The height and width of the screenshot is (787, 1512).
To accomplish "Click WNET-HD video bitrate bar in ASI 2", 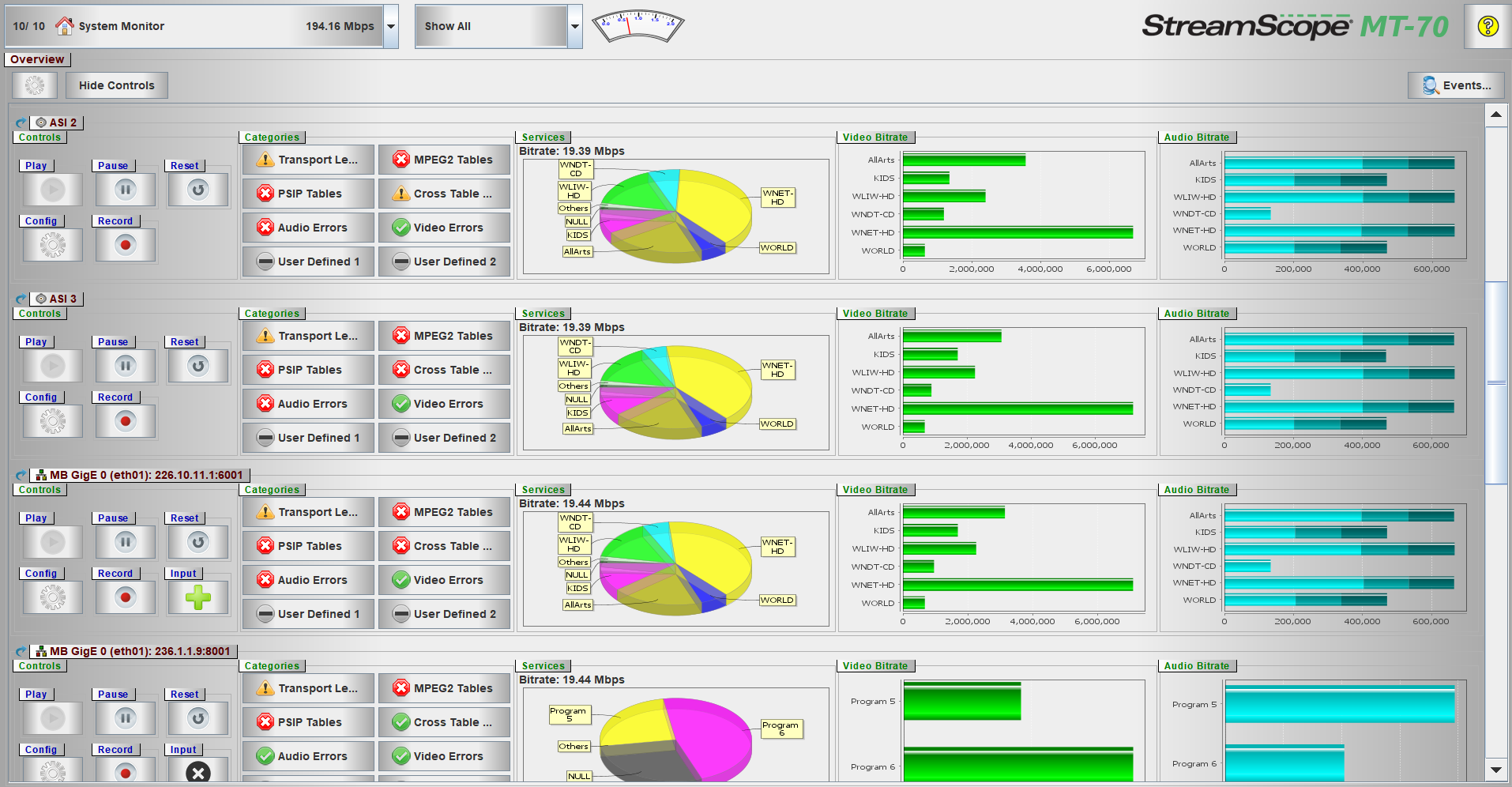I will [x=1017, y=232].
